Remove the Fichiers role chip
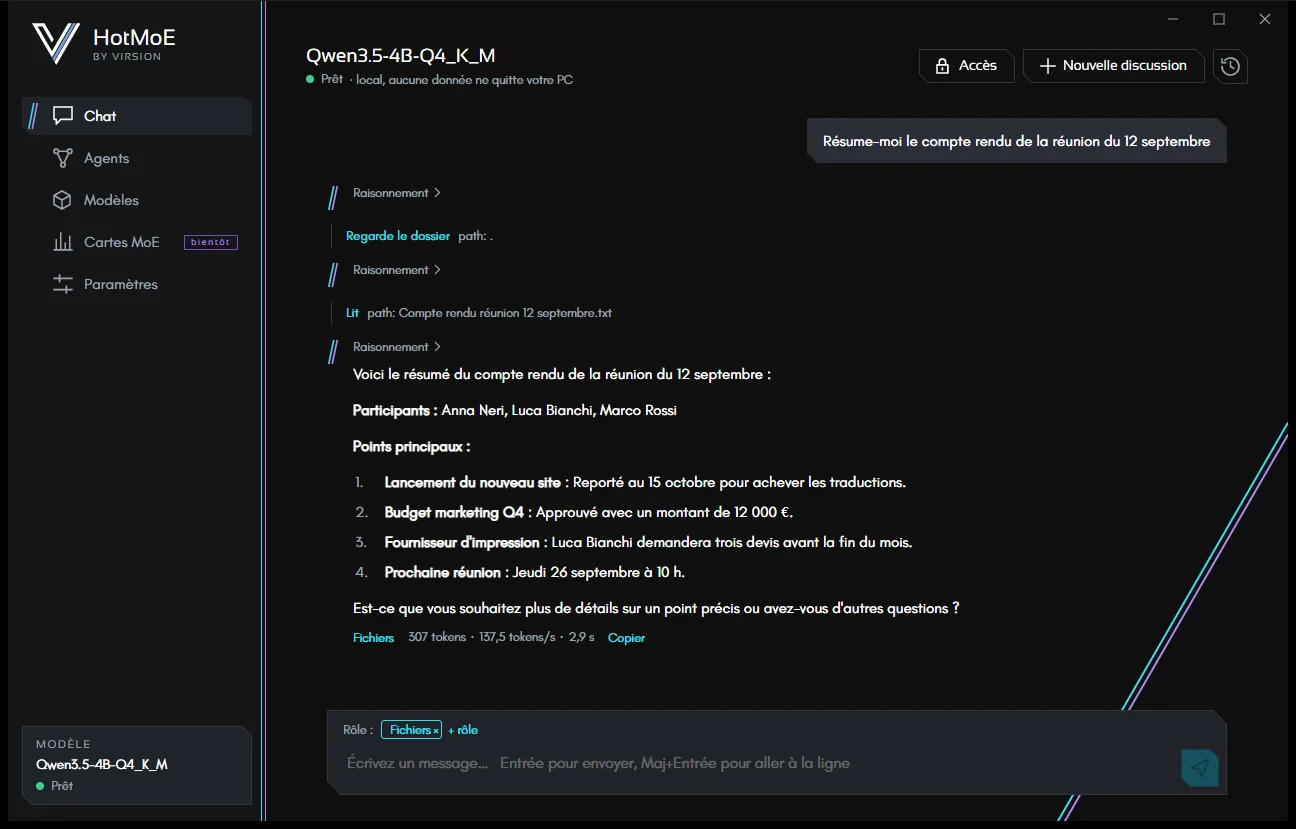This screenshot has height=829, width=1296. 436,731
